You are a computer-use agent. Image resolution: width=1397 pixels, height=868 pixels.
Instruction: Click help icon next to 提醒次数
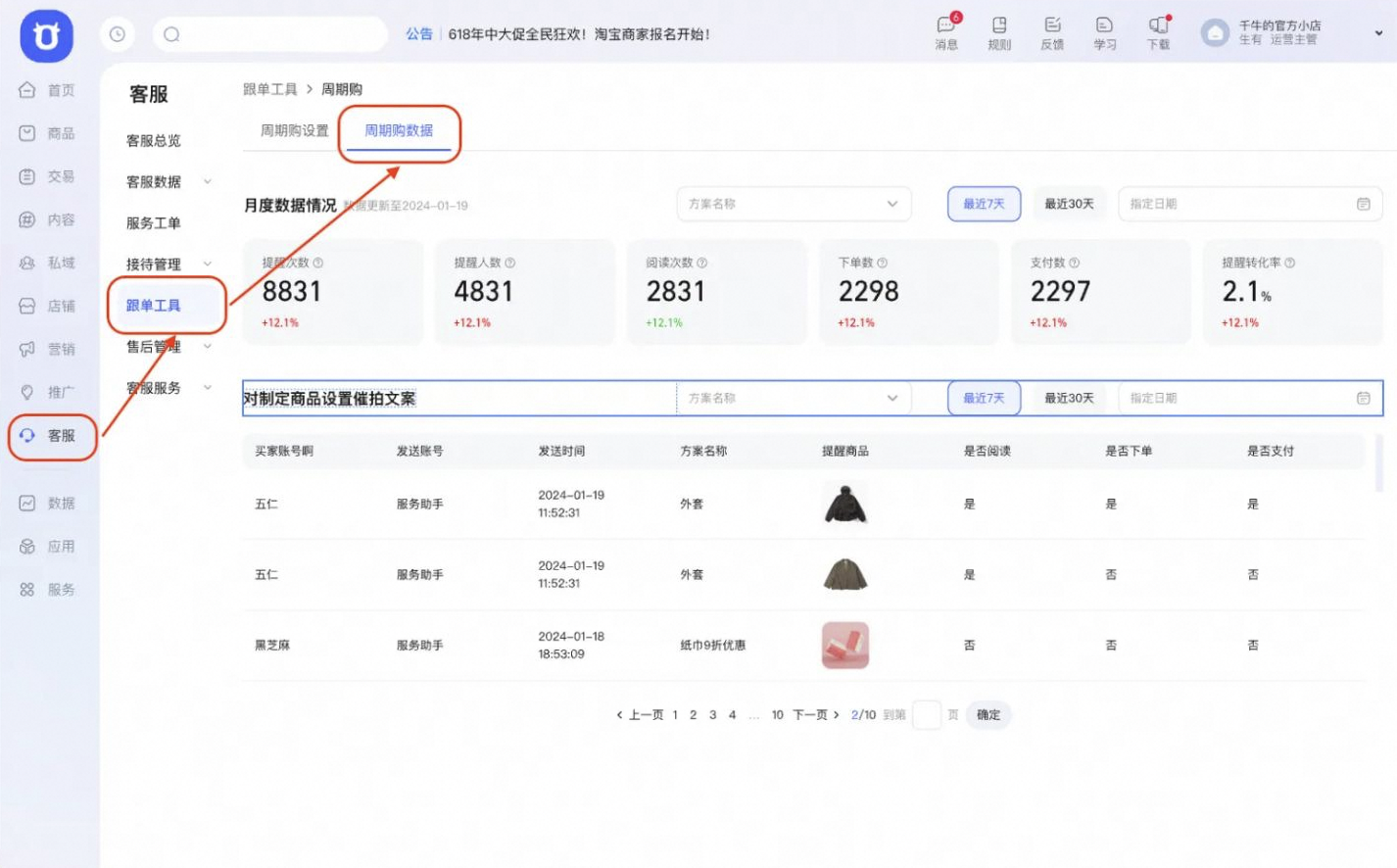317,263
